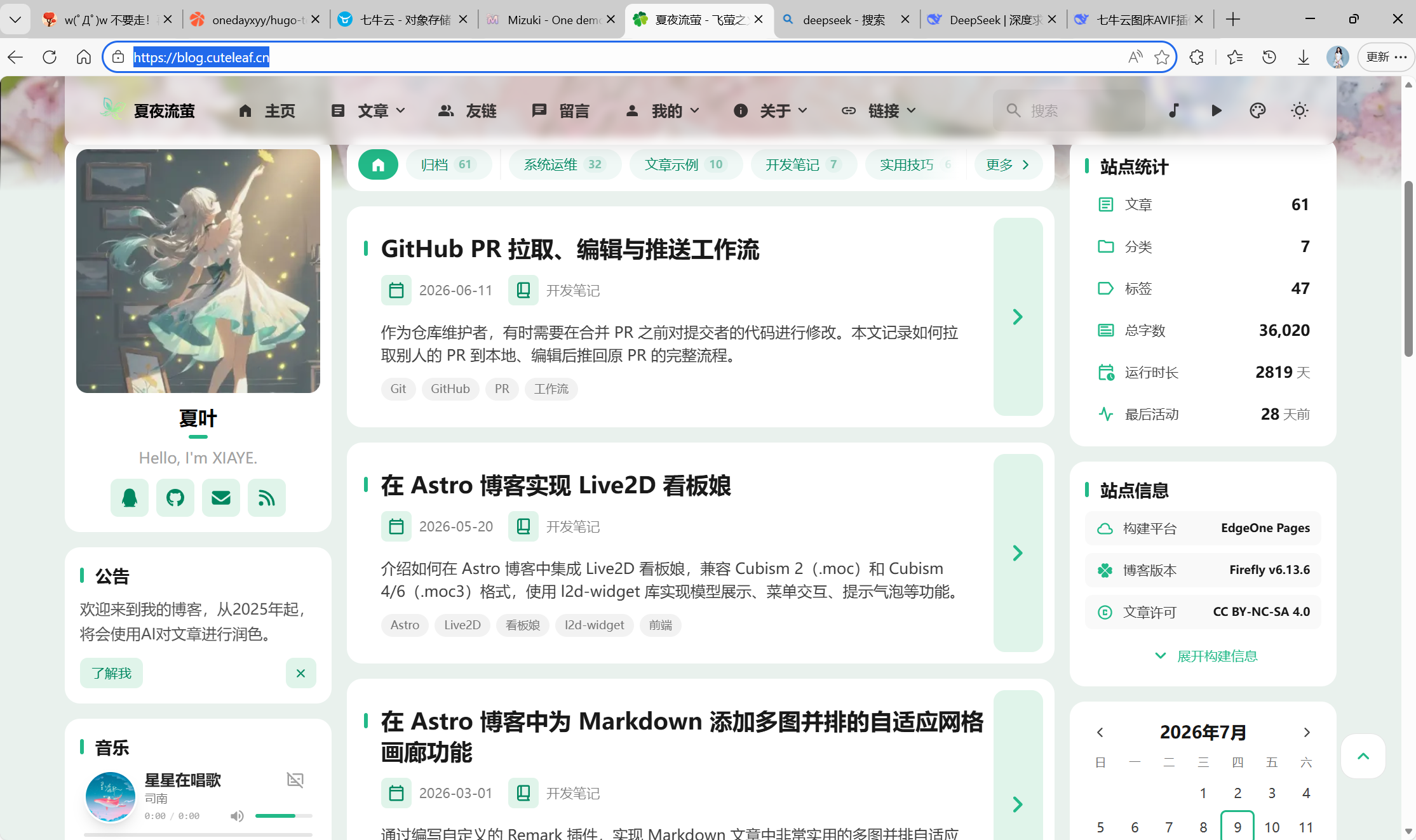This screenshot has height=840, width=1416.
Task: Expand the 关于 navigation dropdown
Action: (771, 111)
